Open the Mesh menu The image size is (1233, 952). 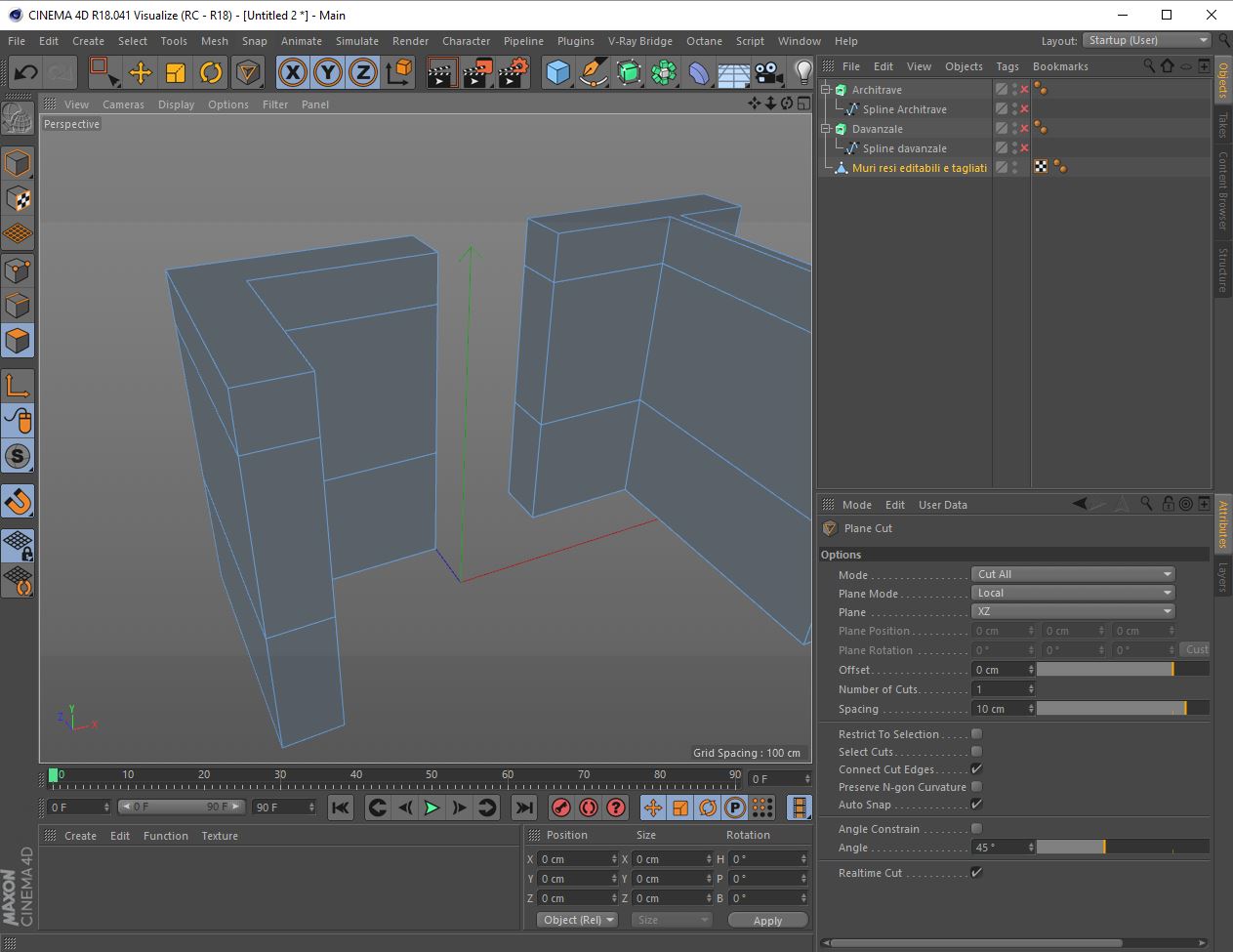(x=215, y=41)
